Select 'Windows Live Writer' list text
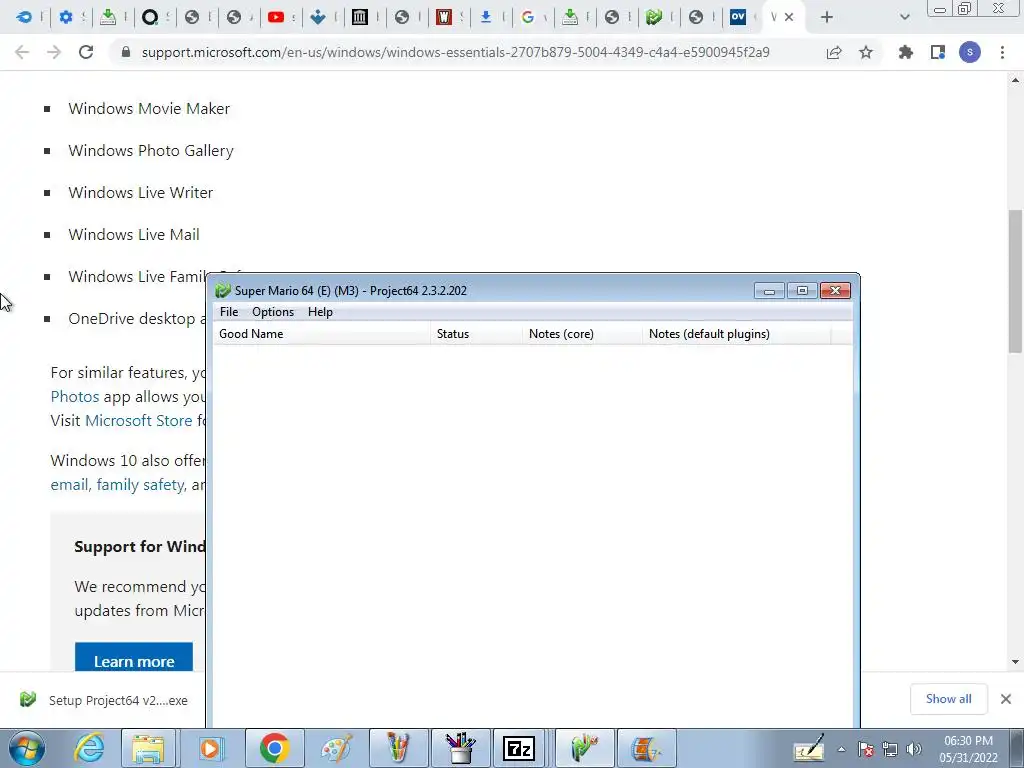1024x768 pixels. 140,193
